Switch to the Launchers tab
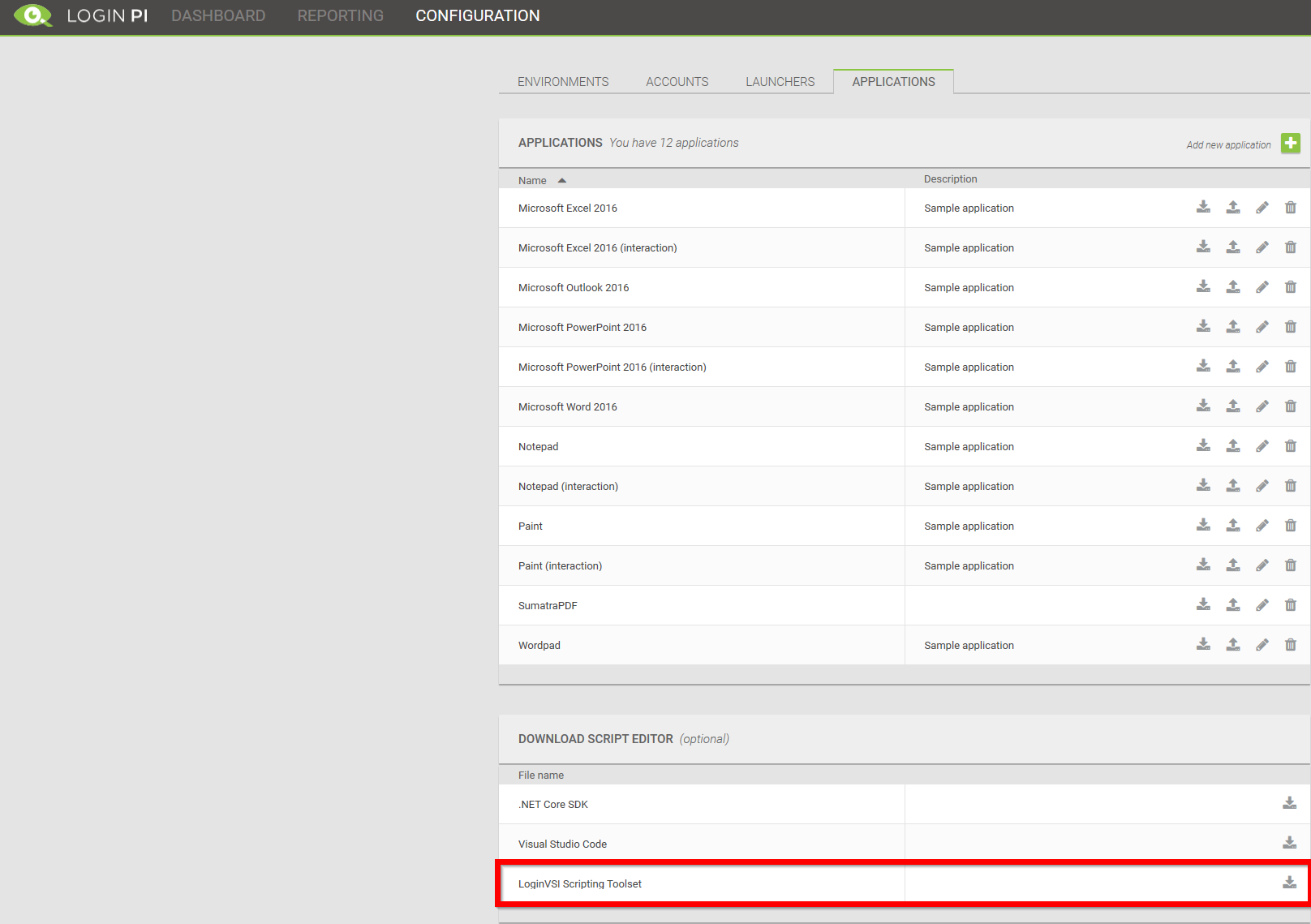Screen dimensions: 1311x924 pos(780,82)
